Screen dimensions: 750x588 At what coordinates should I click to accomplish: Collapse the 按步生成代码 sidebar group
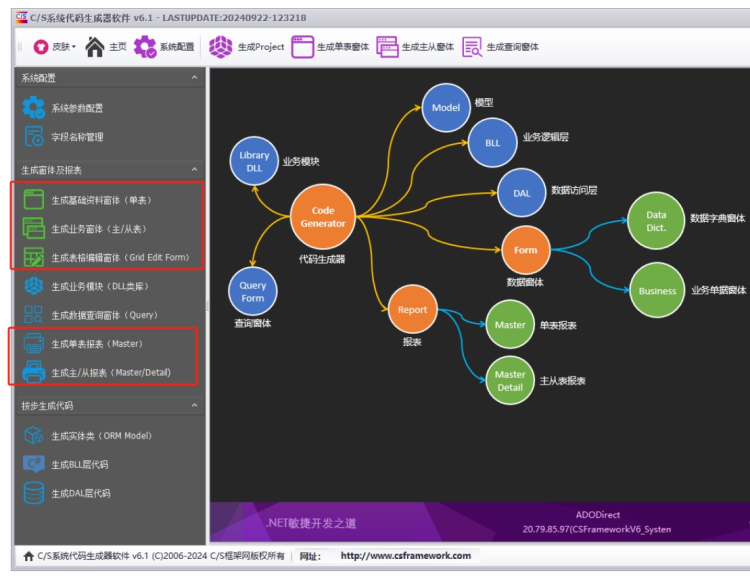[194, 406]
